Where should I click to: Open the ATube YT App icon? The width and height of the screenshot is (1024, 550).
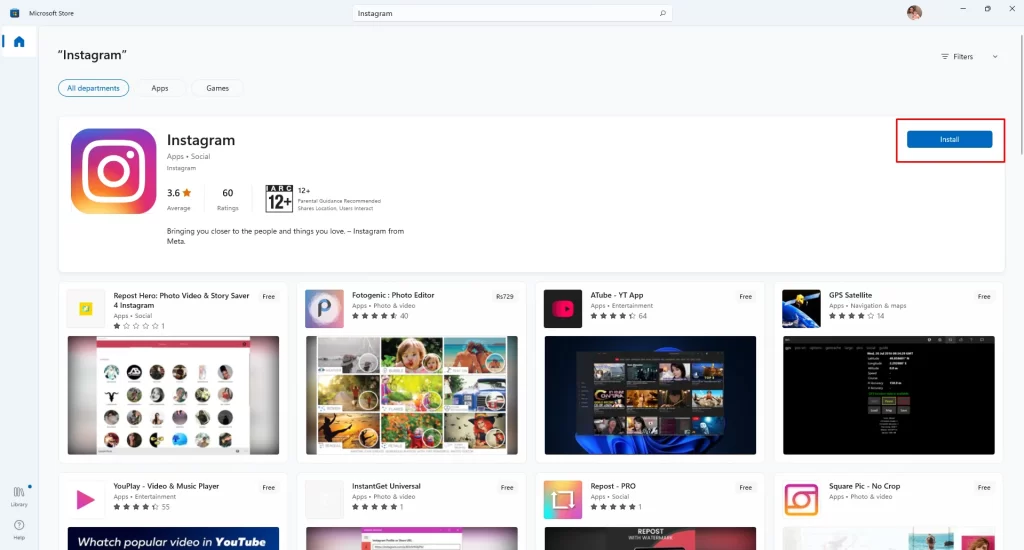pos(563,309)
